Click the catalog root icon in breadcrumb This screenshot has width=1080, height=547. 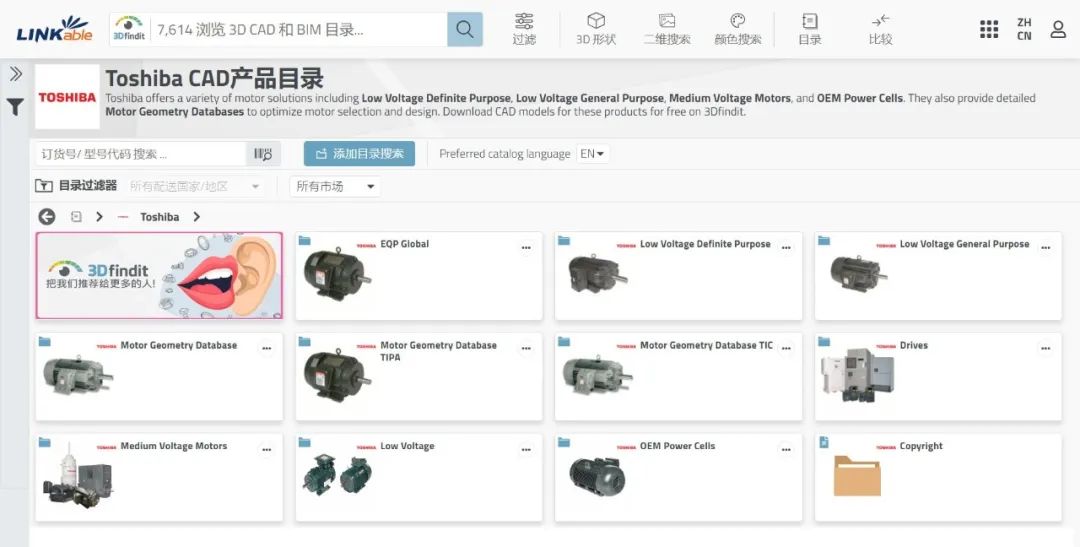[x=76, y=217]
